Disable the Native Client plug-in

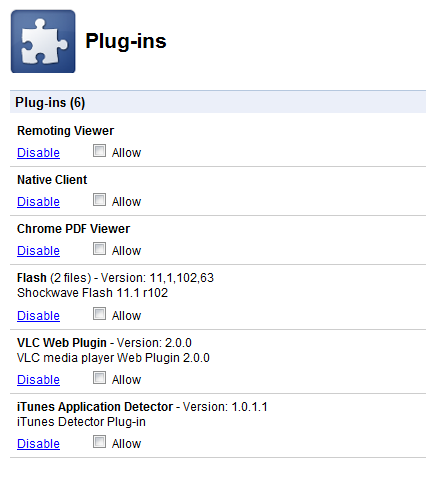(38, 202)
